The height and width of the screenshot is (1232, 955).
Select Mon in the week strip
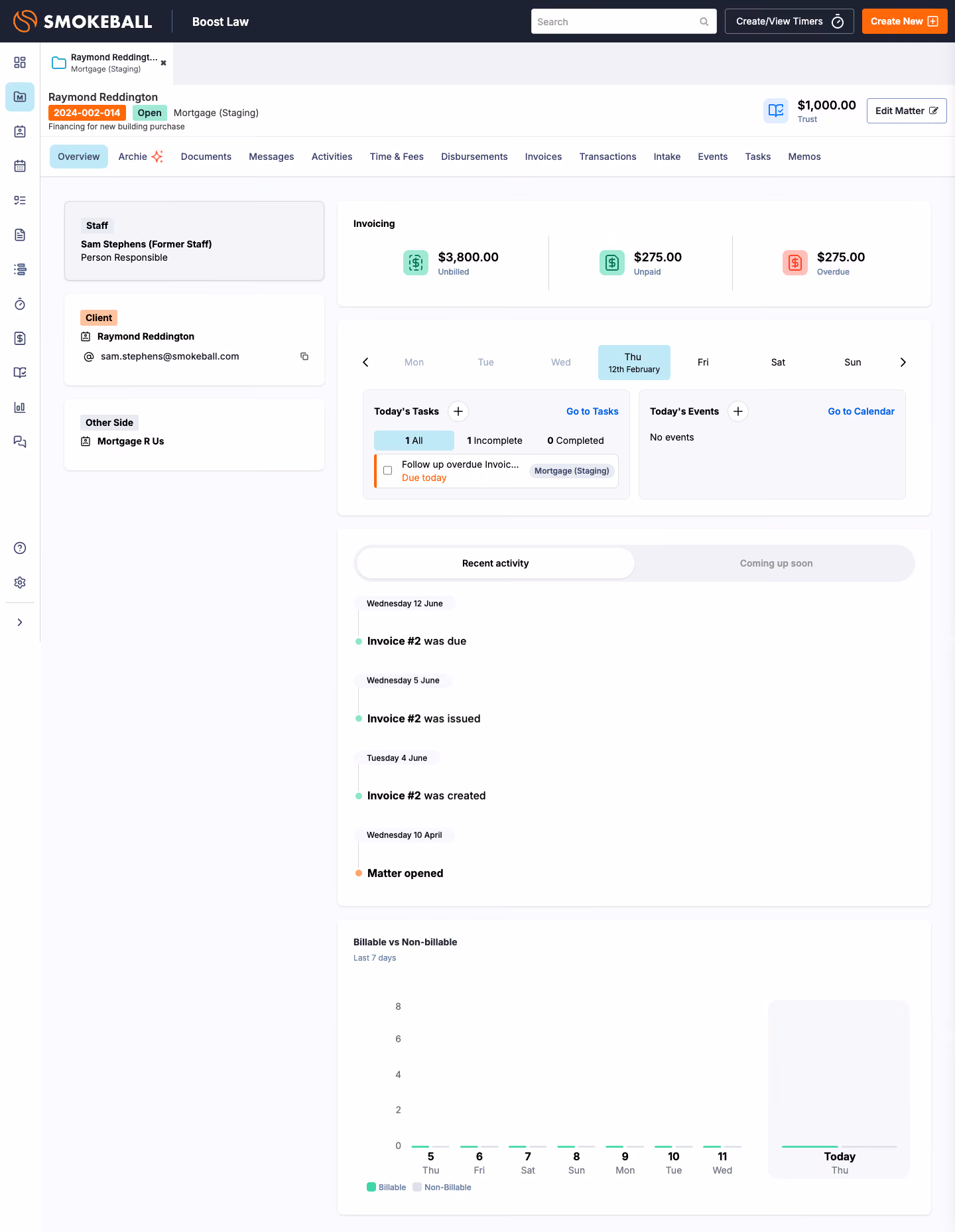tap(414, 362)
